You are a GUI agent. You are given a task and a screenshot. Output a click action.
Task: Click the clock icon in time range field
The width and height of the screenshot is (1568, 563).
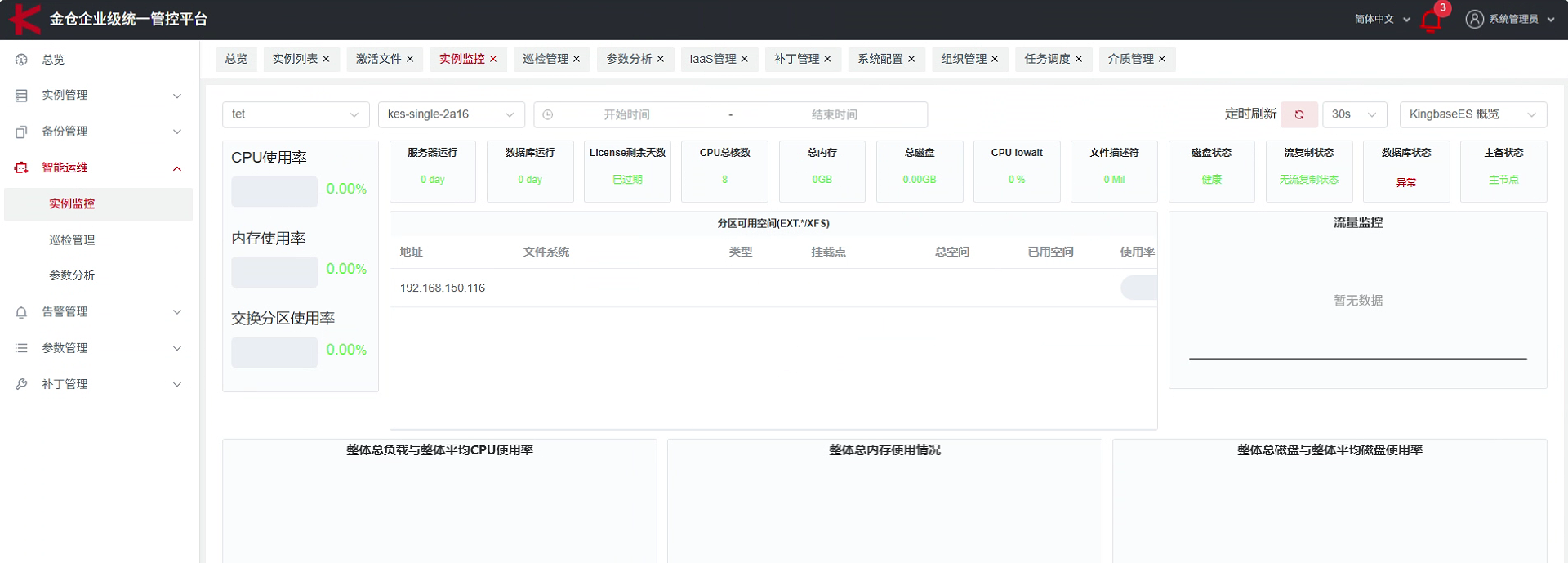tap(548, 114)
